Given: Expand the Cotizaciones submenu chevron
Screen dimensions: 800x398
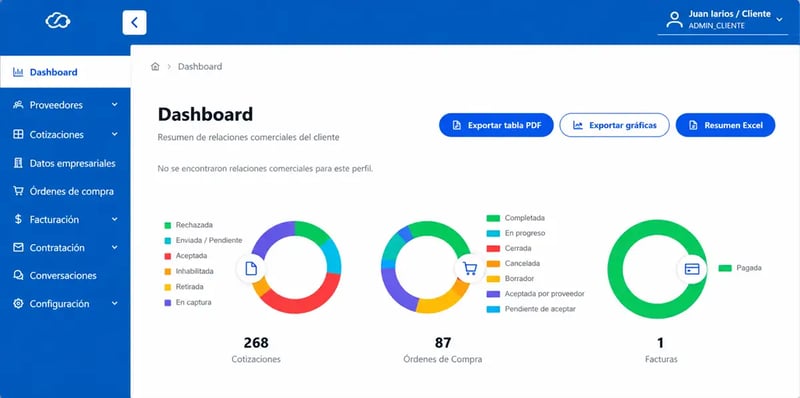Looking at the screenshot, I should pos(115,134).
